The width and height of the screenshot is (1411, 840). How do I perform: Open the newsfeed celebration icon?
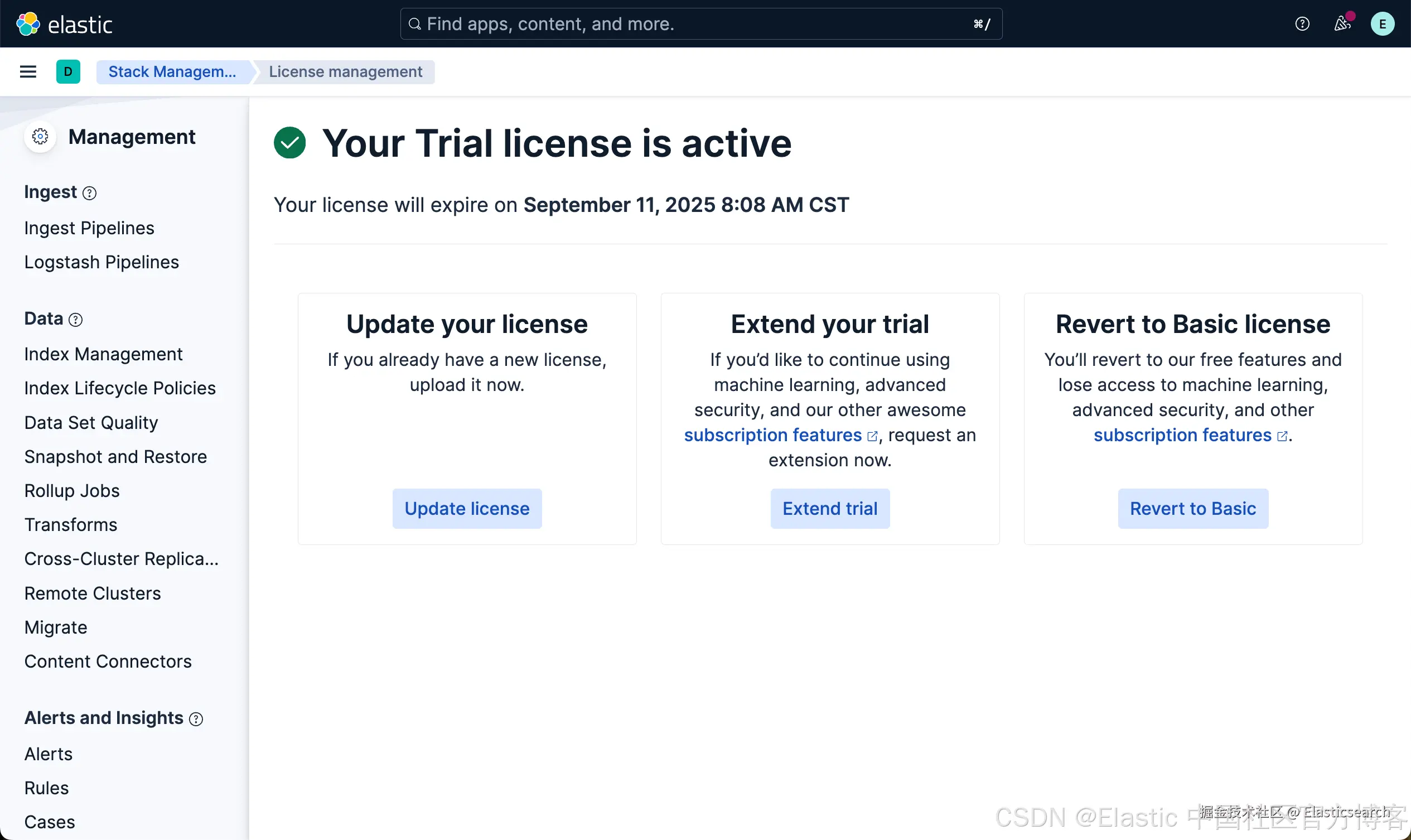pyautogui.click(x=1342, y=24)
